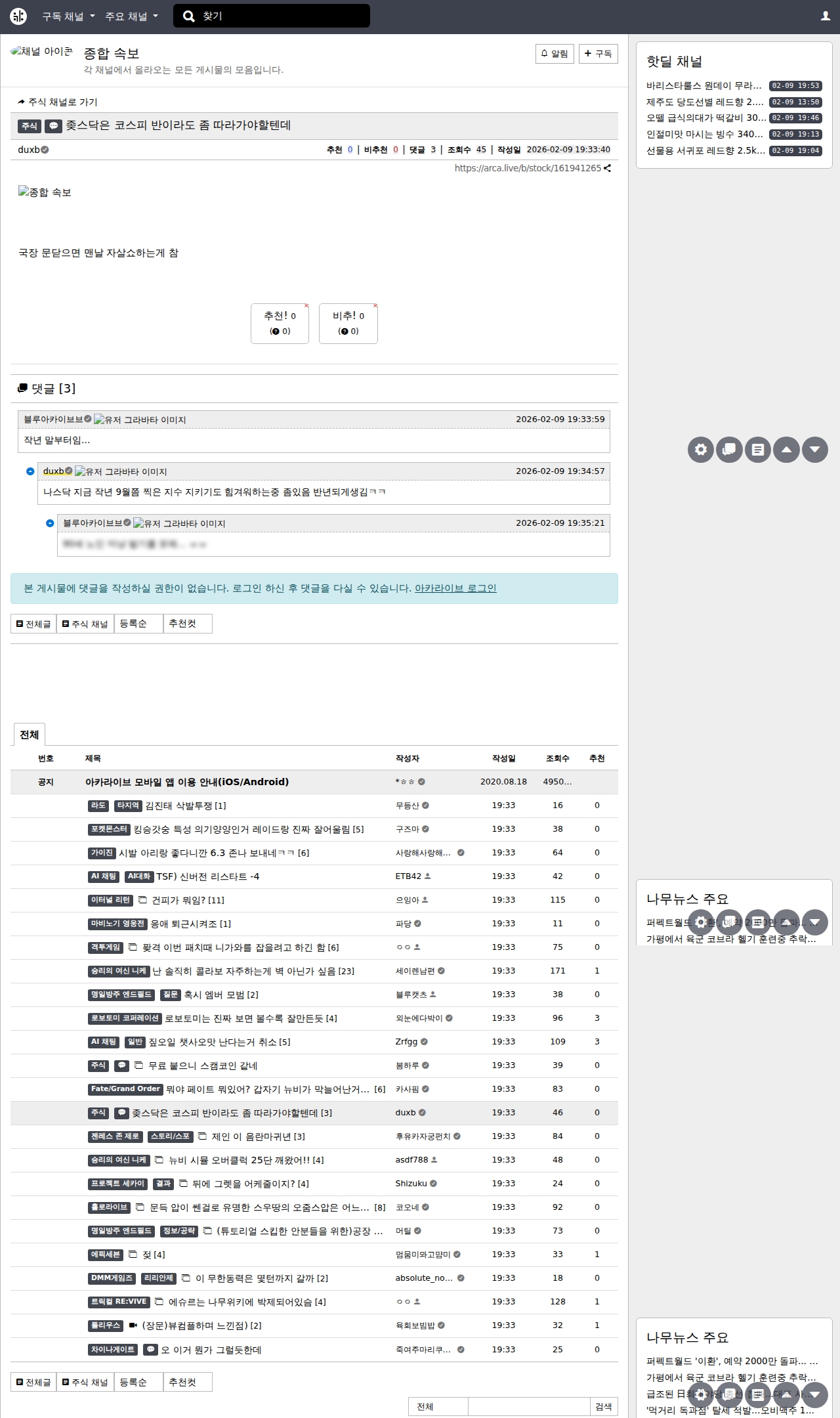Click the blue marker beside duxb's reply comment
Viewport: 840px width, 1418px height.
coord(30,471)
